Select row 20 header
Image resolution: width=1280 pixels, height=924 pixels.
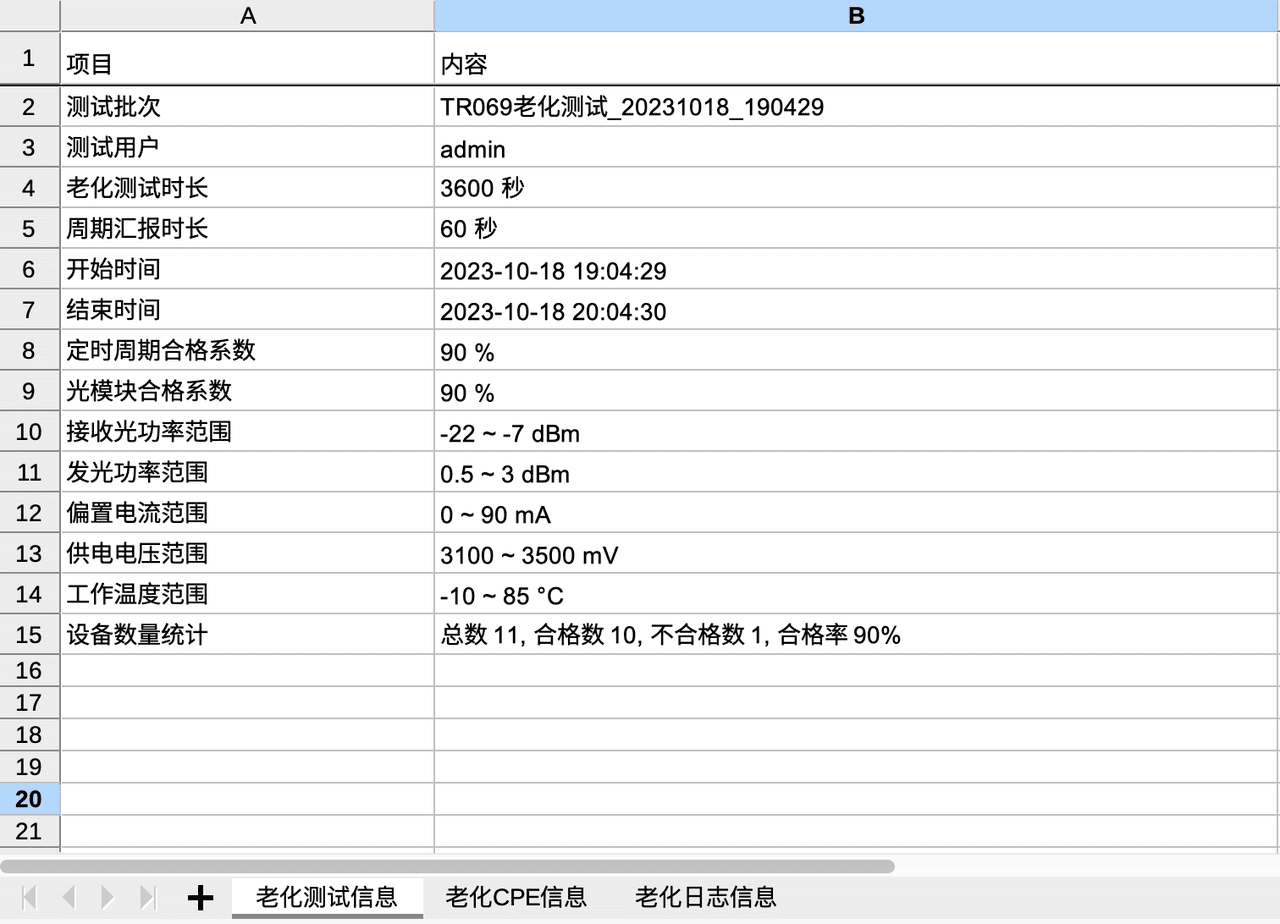pos(29,799)
